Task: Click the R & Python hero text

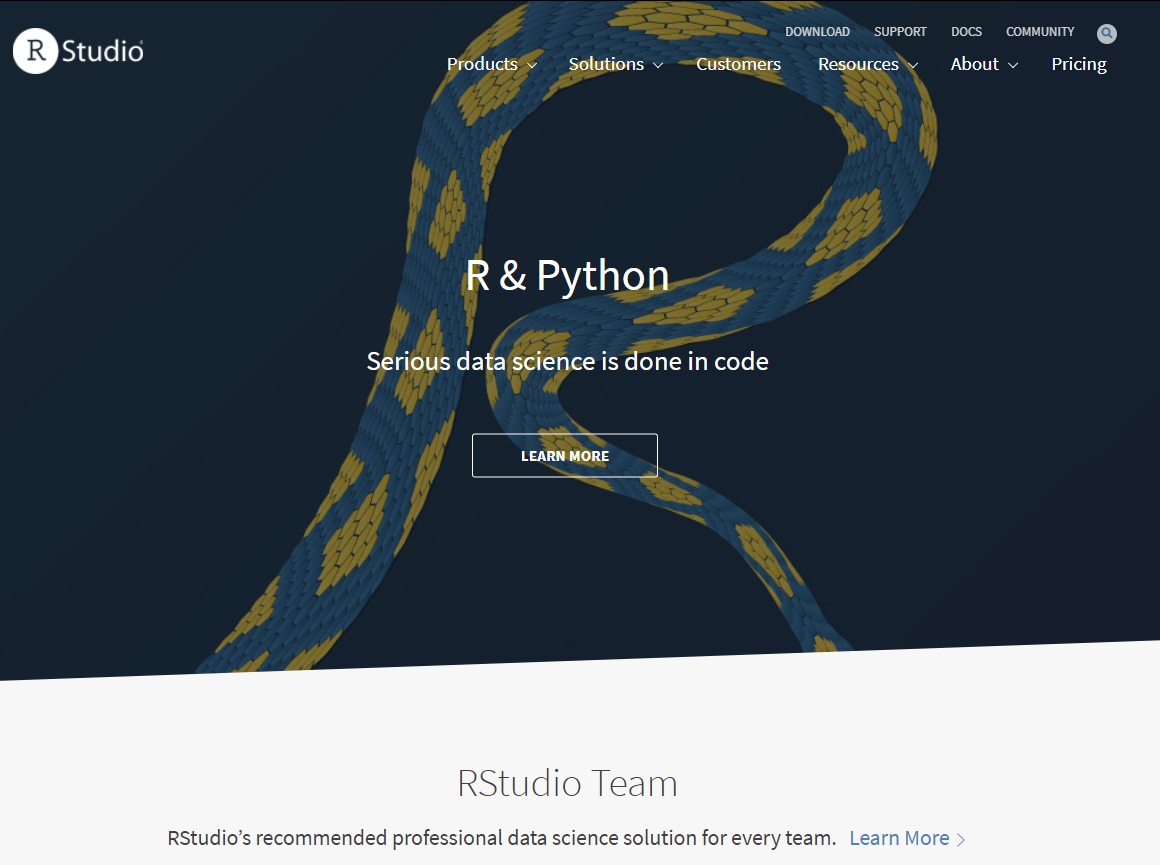Action: coord(567,275)
